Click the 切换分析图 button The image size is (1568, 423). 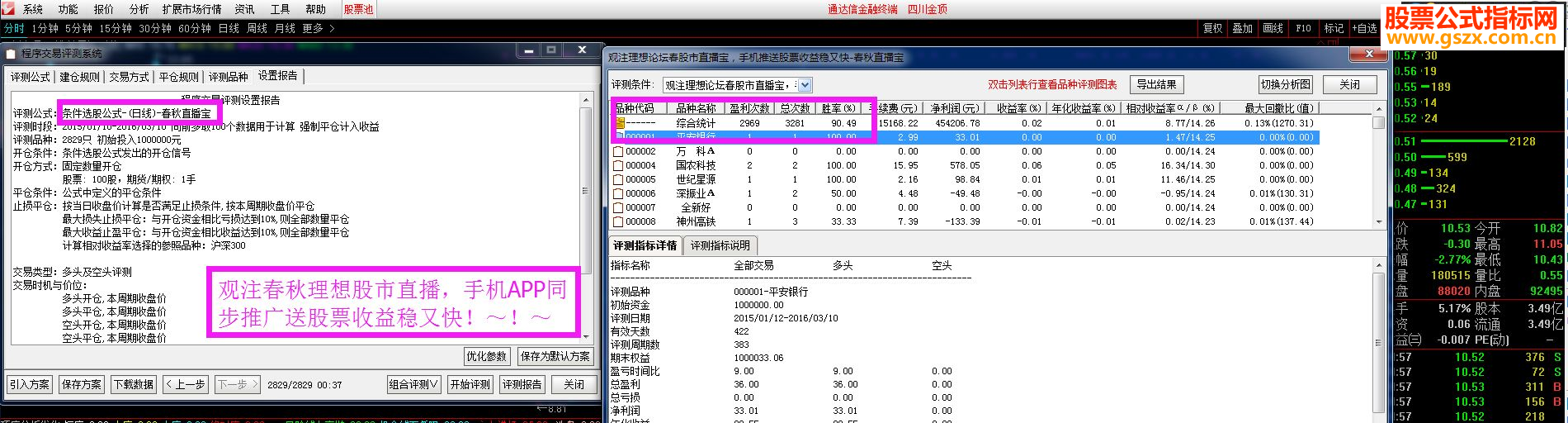click(1286, 84)
